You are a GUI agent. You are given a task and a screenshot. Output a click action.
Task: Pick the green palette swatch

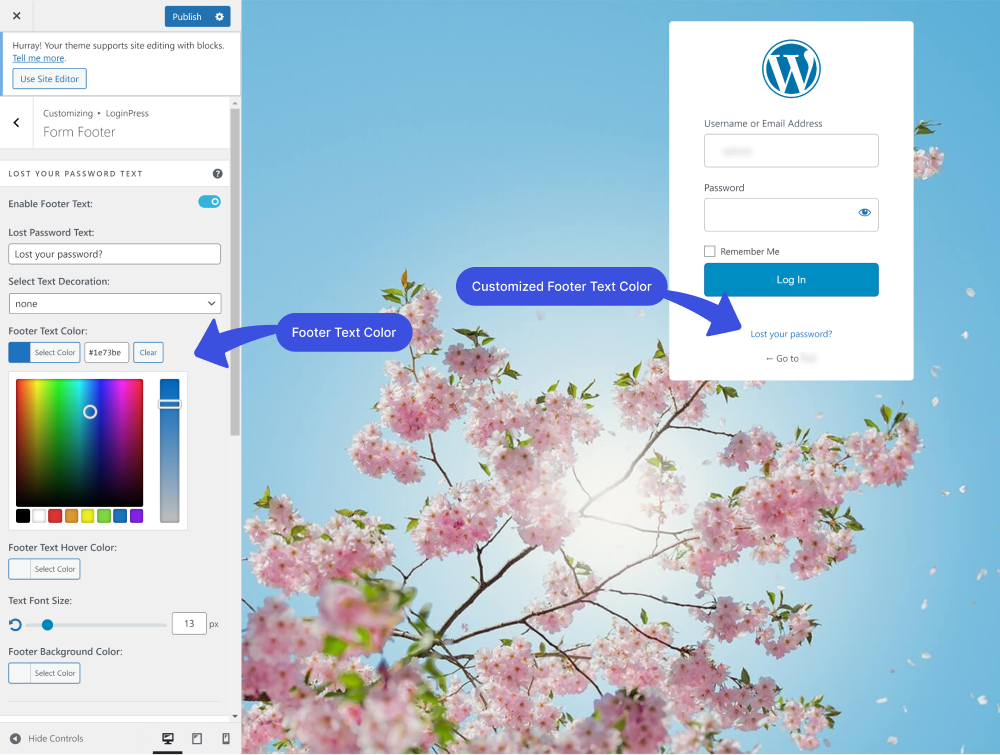point(104,516)
